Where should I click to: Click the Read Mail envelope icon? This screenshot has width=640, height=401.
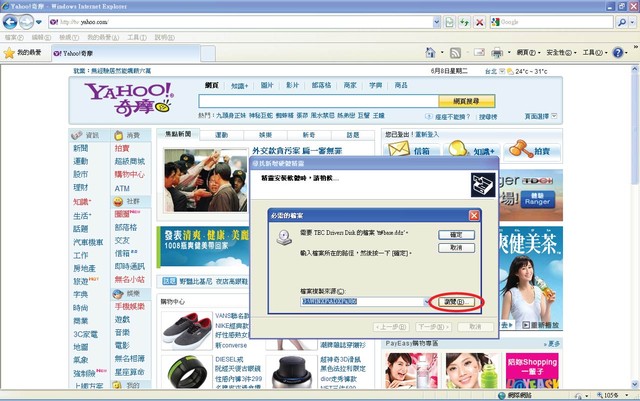point(479,52)
